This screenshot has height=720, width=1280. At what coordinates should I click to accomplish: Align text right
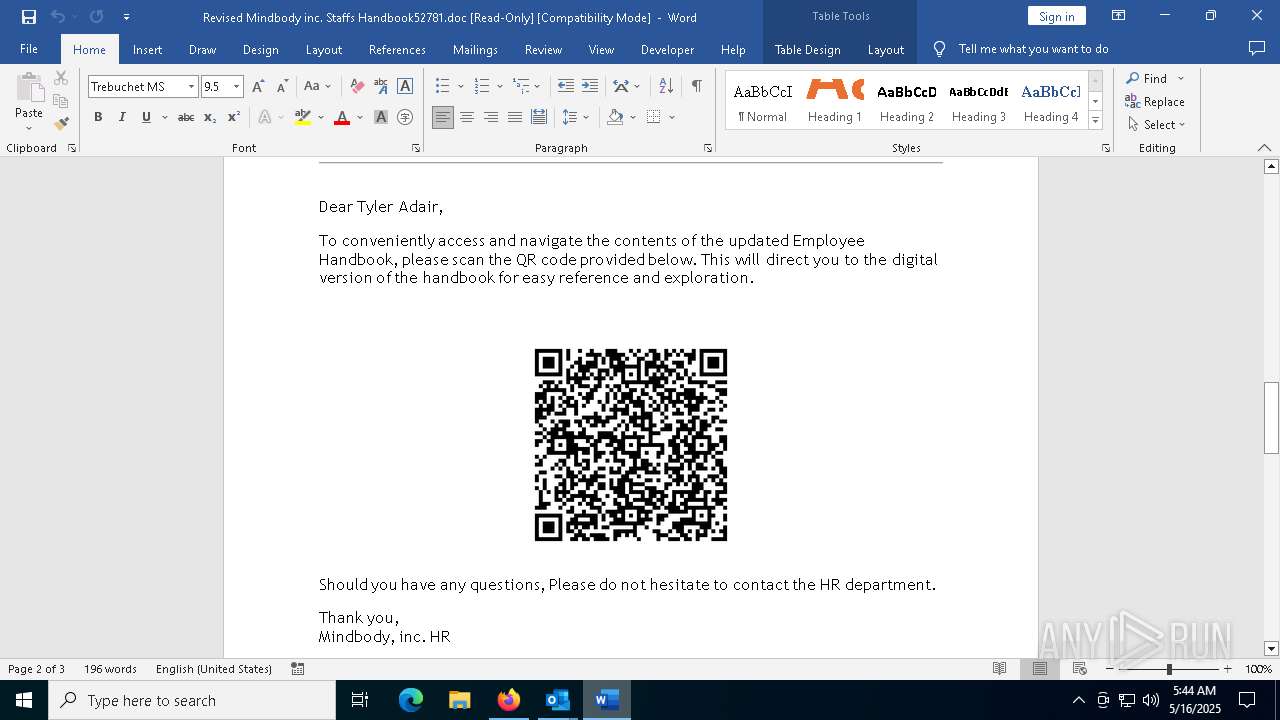(x=491, y=117)
